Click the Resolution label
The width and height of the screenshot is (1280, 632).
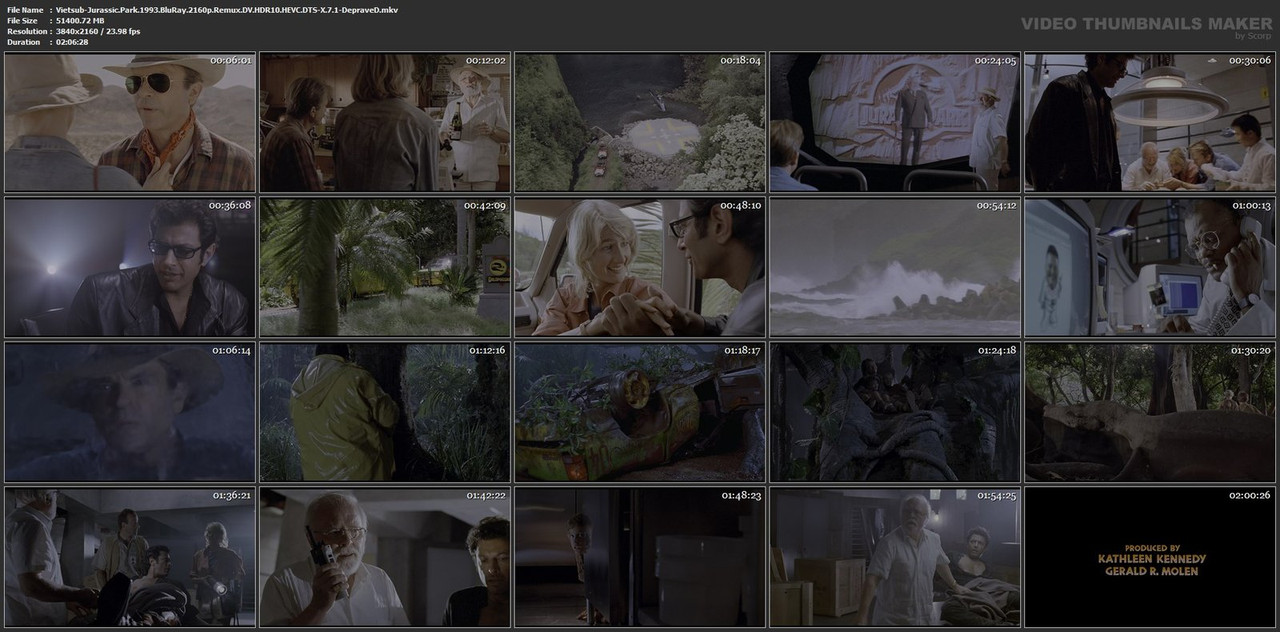click(25, 31)
